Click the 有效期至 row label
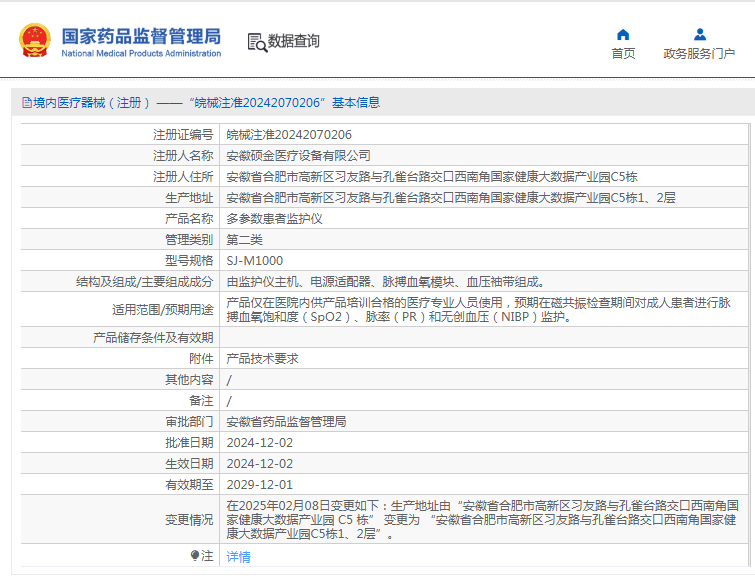755x579 pixels. [189, 485]
